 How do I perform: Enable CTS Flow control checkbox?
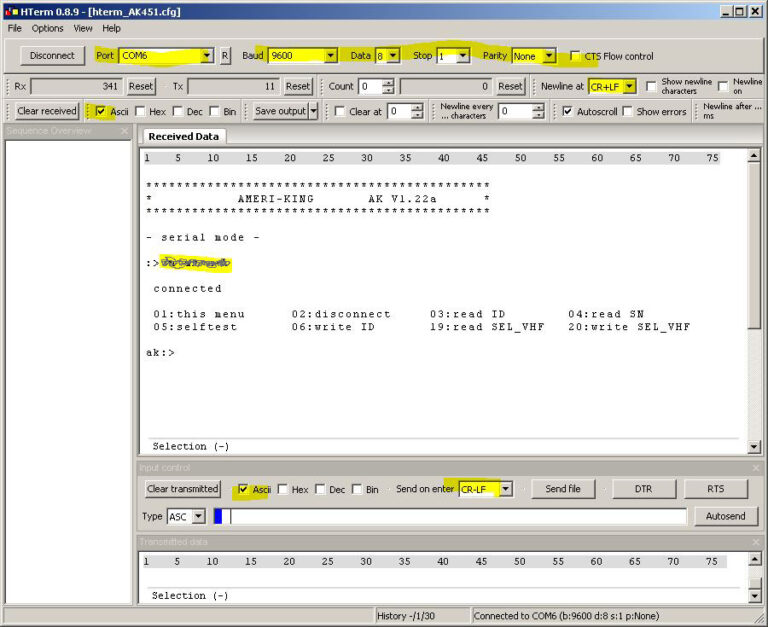coord(576,56)
